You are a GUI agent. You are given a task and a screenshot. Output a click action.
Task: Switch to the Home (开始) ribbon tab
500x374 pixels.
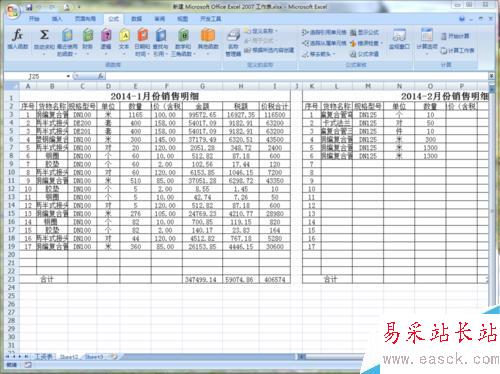34,19
